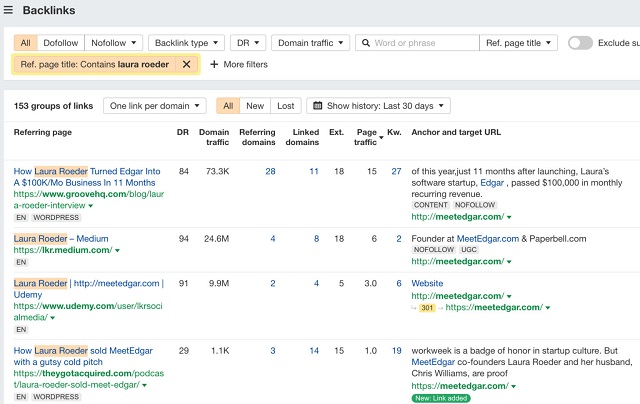
Task: Sort by the Page traffic column
Action: 366,137
